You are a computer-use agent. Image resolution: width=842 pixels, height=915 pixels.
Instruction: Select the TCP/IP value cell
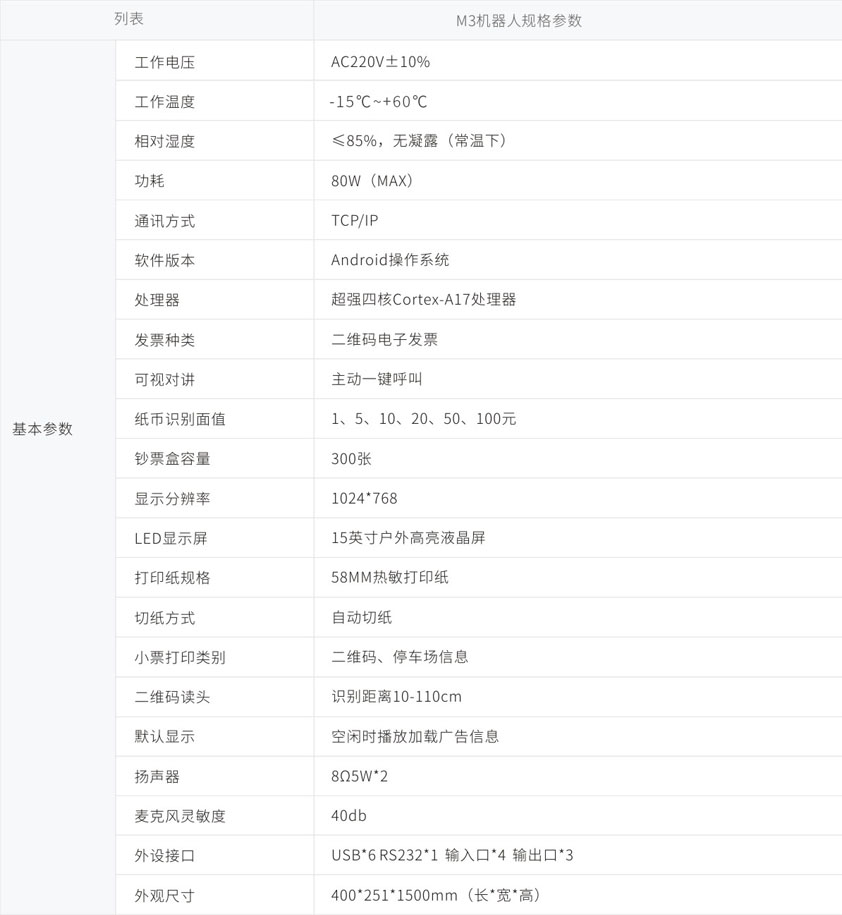point(355,221)
